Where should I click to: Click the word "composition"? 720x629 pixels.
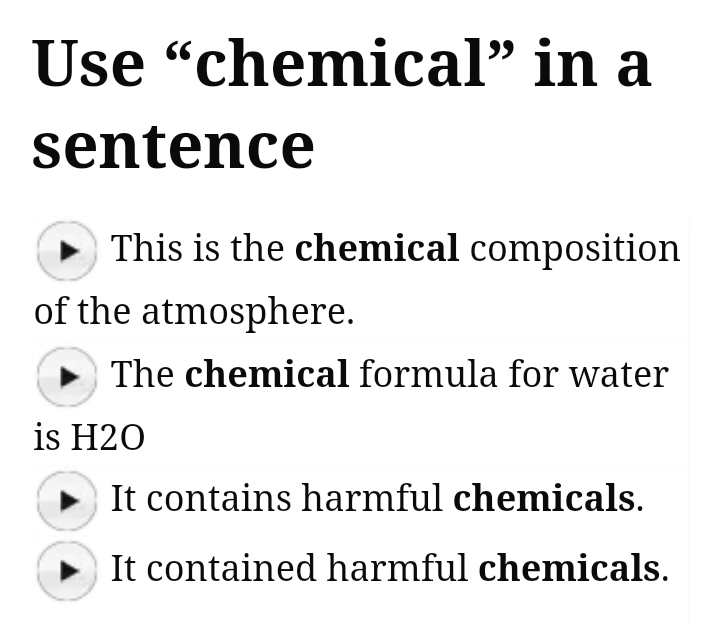[x=574, y=250]
